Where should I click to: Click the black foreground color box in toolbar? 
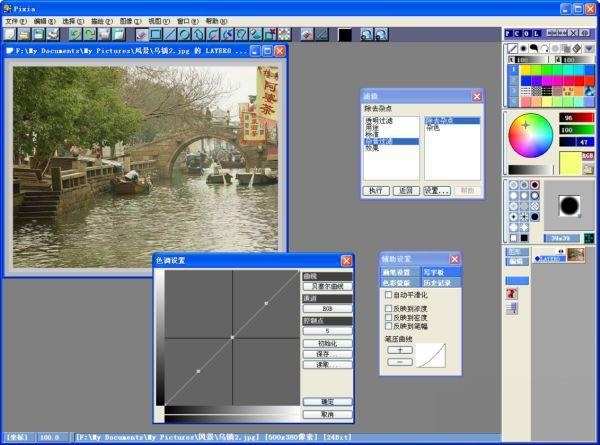[345, 35]
